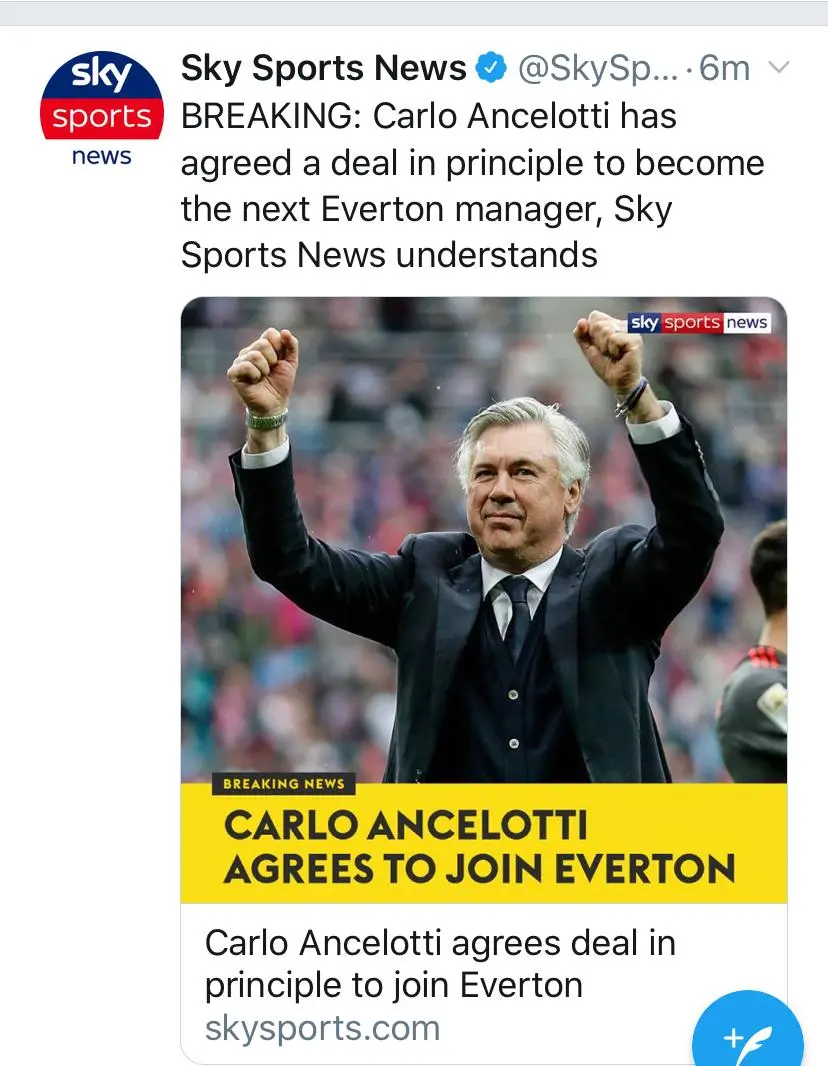The height and width of the screenshot is (1066, 828).
Task: Expand tweet options with the chevron arrow
Action: point(777,68)
